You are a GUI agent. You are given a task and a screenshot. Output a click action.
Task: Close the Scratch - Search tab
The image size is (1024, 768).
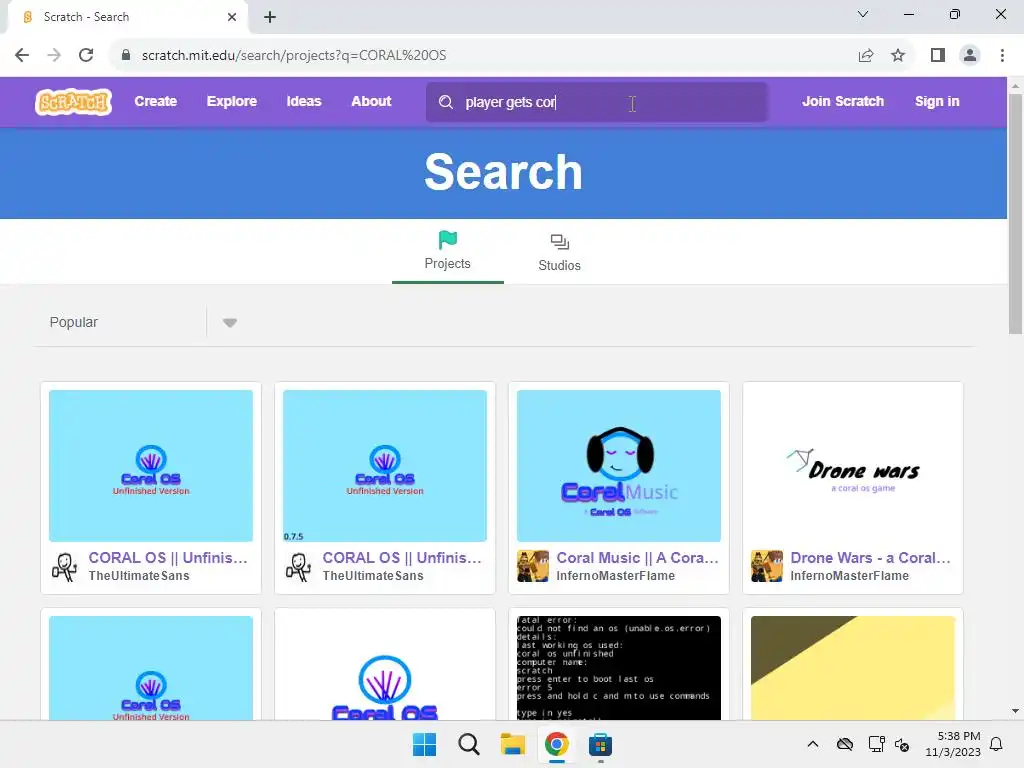(x=232, y=17)
